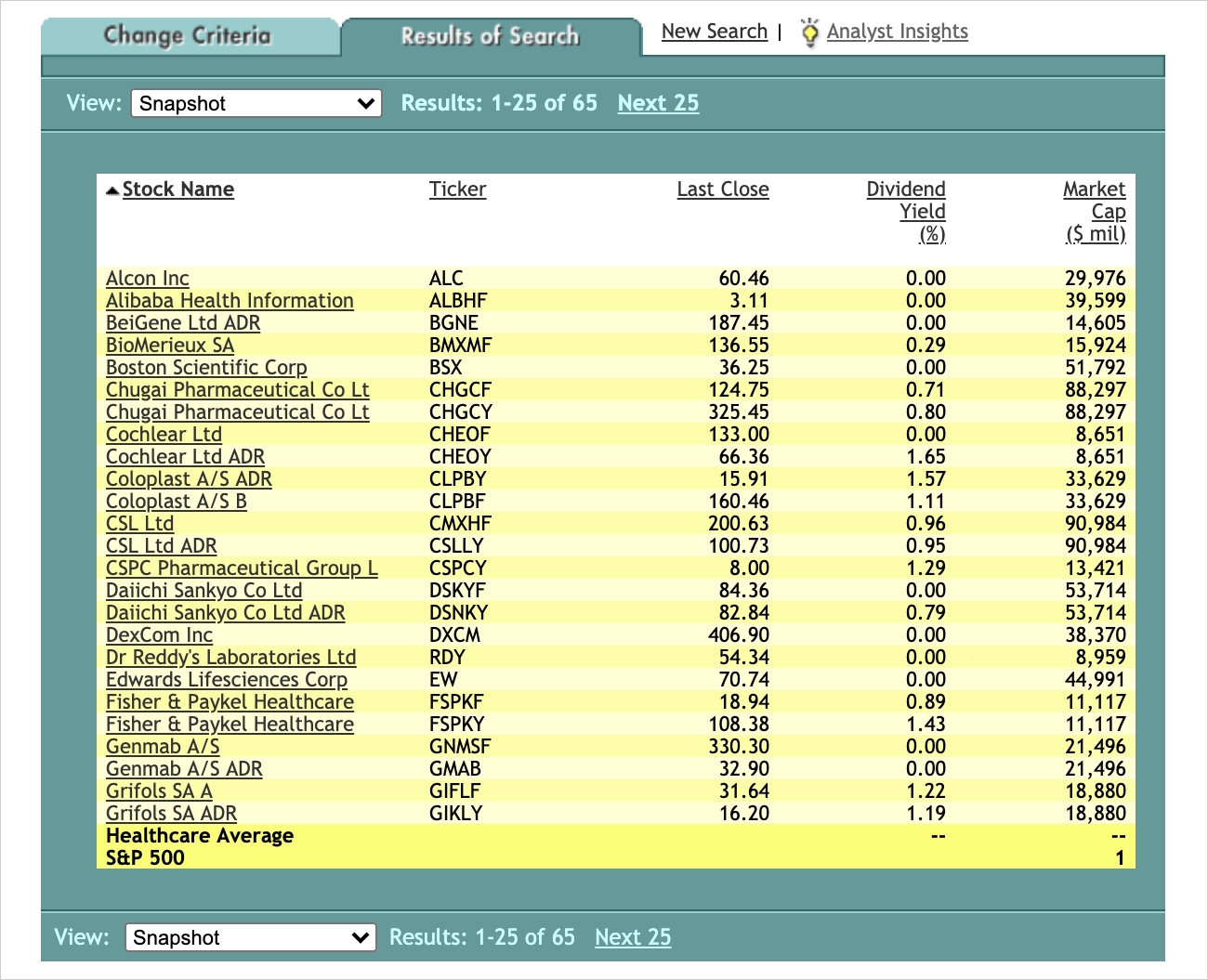Click the ticker text BGNE
Image resolution: width=1208 pixels, height=980 pixels.
click(x=453, y=323)
